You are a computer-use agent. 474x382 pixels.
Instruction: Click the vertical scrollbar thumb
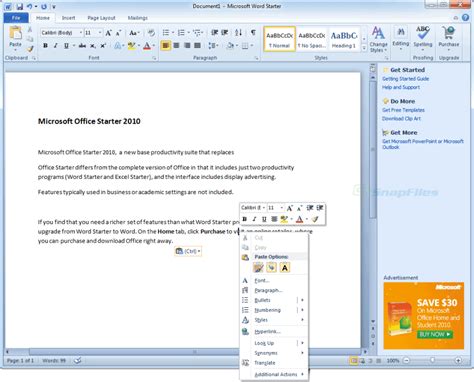373,149
